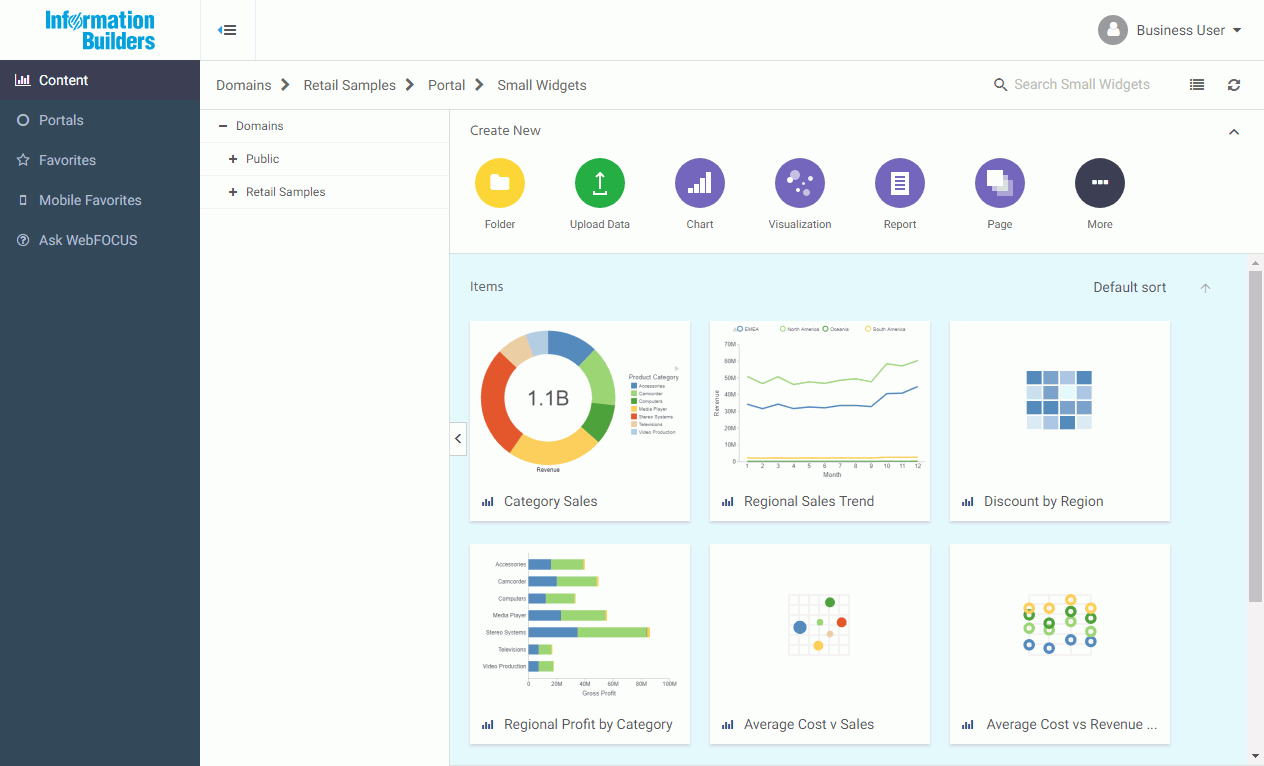Open Mobile Favorites in the sidebar
The width and height of the screenshot is (1264, 766).
[100, 200]
